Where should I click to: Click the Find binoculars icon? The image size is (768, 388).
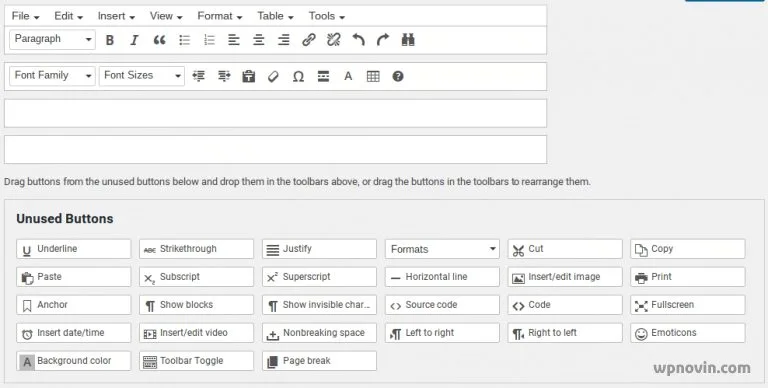click(408, 40)
